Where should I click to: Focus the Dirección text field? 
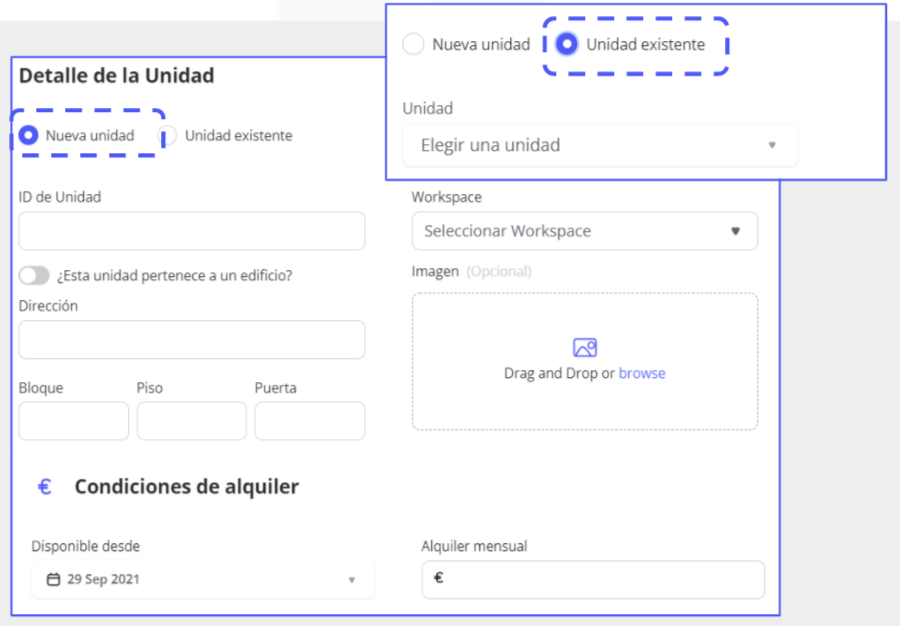pyautogui.click(x=191, y=340)
